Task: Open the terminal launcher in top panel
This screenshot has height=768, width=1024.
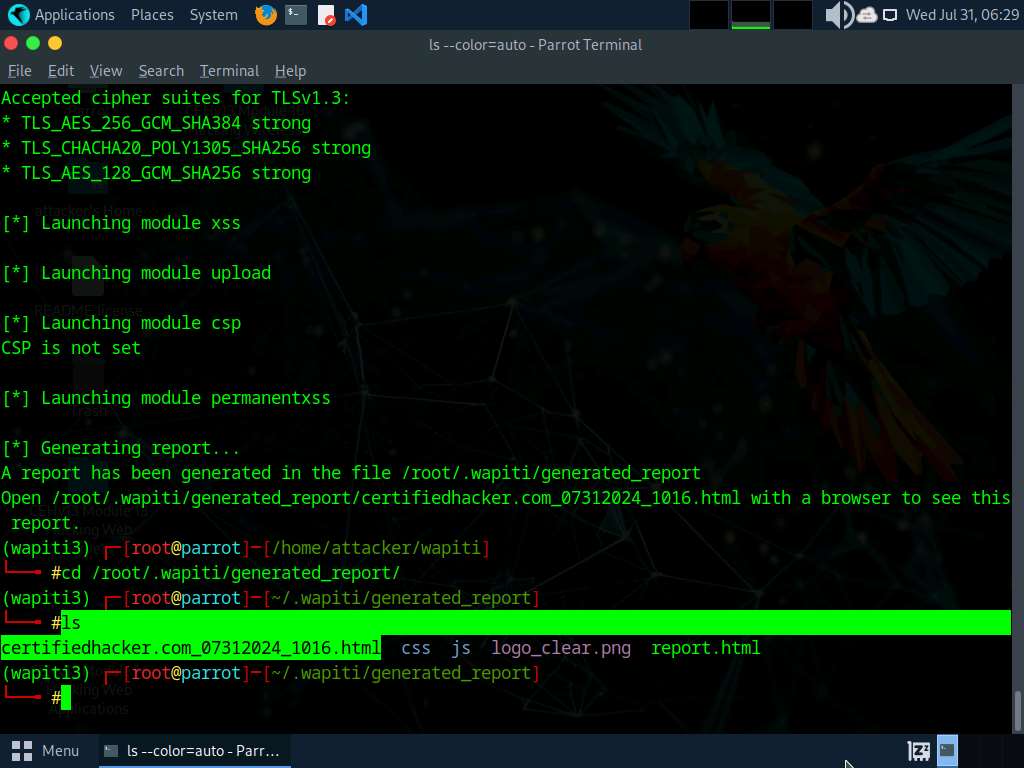Action: pos(295,15)
